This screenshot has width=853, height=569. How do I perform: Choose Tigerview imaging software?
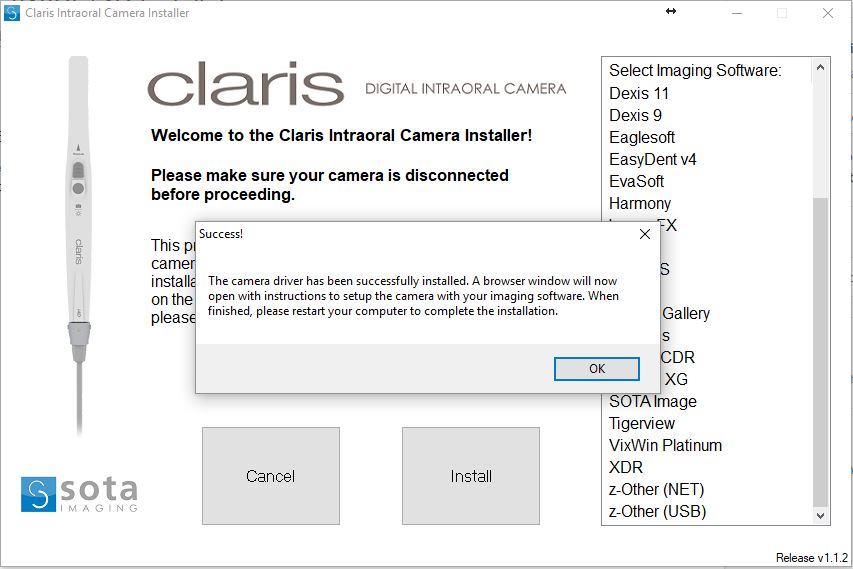(642, 423)
